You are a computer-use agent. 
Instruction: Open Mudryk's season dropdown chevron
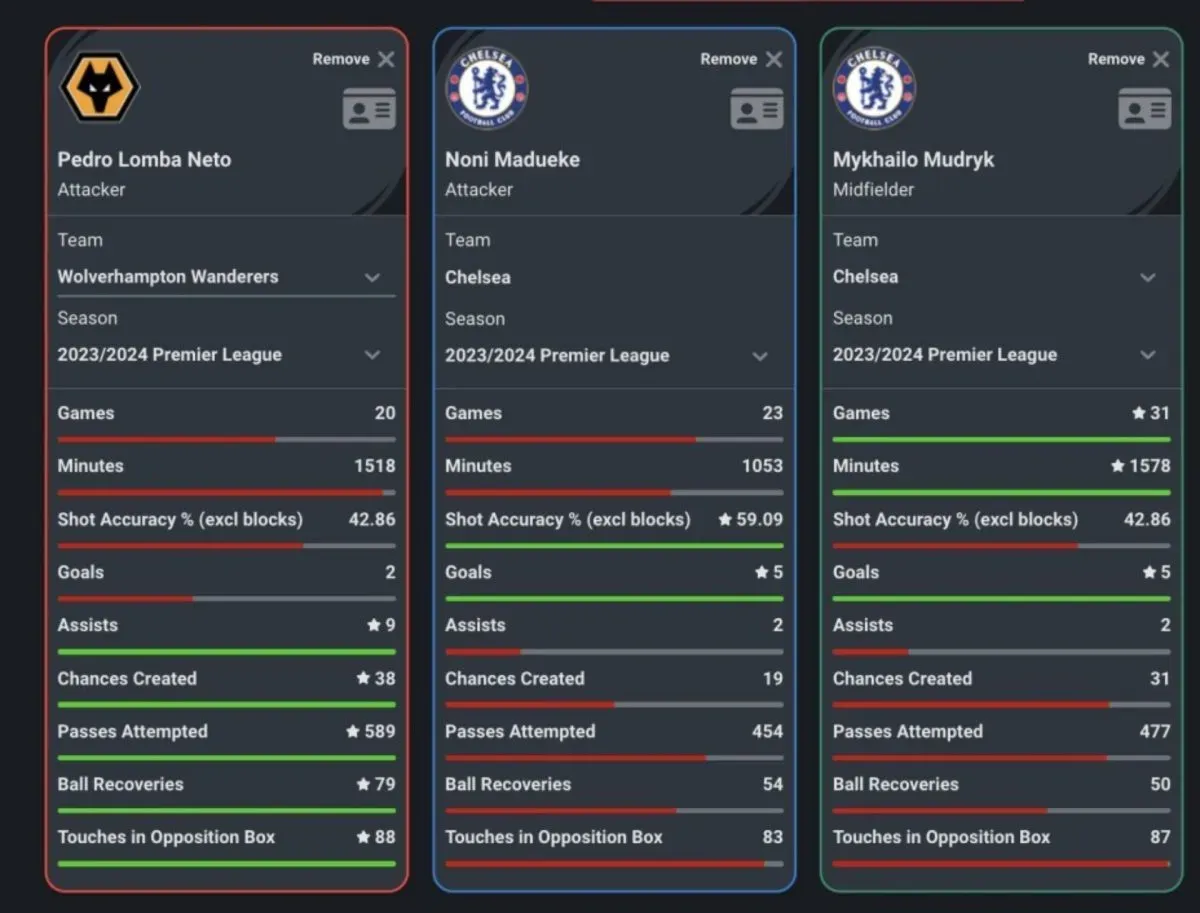click(1148, 355)
